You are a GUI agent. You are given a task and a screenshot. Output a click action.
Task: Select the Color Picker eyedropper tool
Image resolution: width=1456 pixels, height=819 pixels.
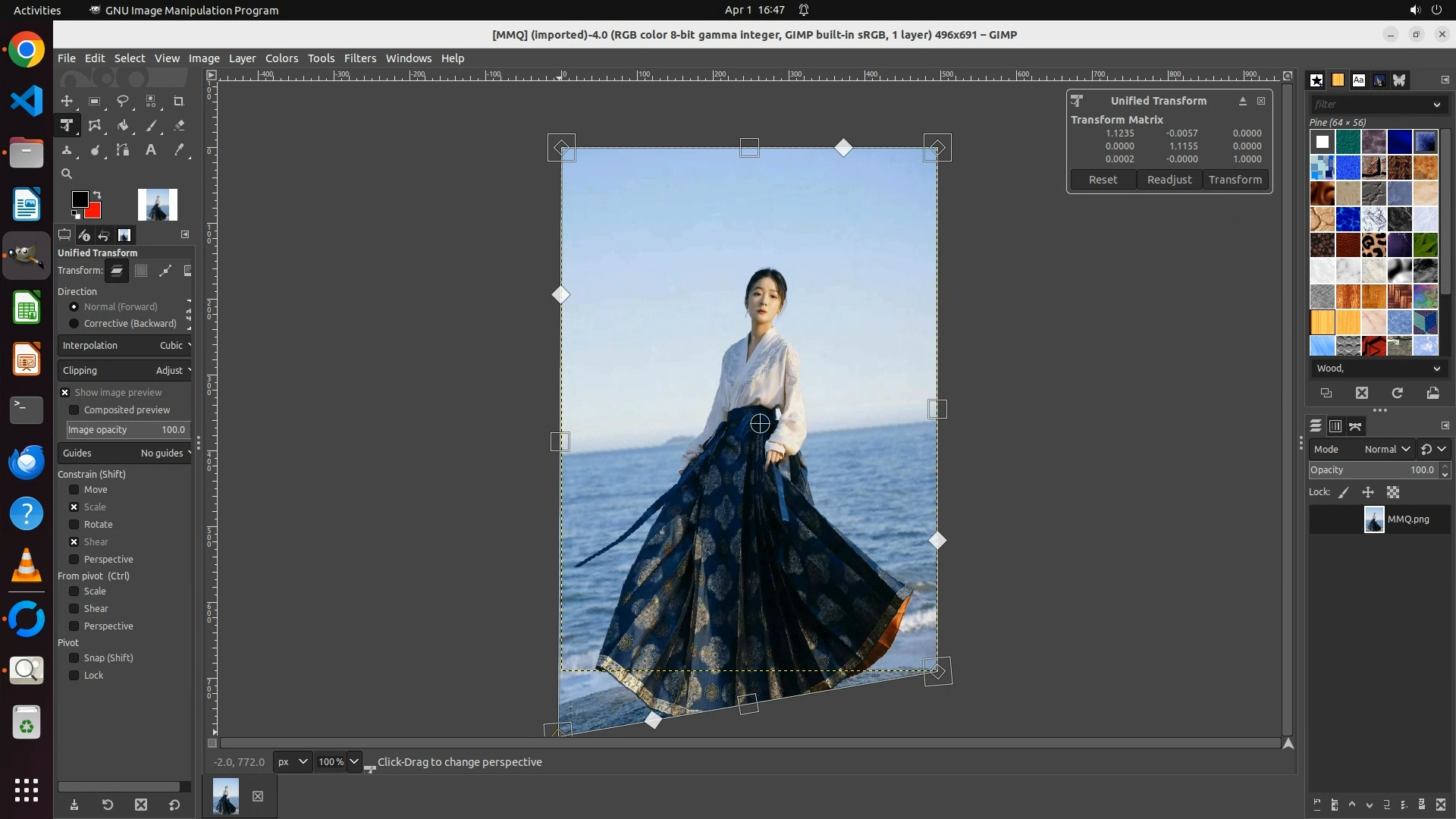(x=179, y=150)
